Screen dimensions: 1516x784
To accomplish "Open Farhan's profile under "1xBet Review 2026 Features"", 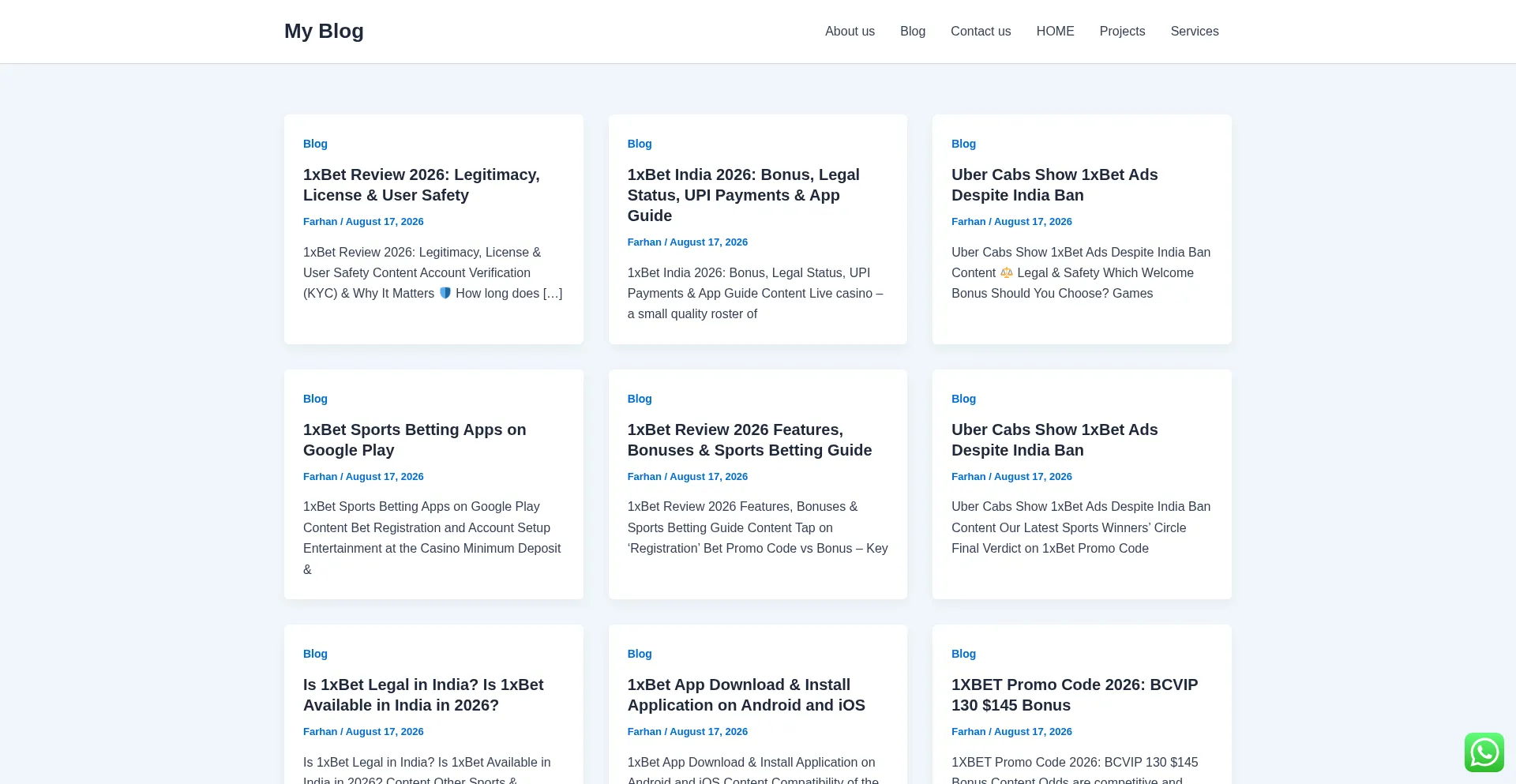I will point(644,477).
